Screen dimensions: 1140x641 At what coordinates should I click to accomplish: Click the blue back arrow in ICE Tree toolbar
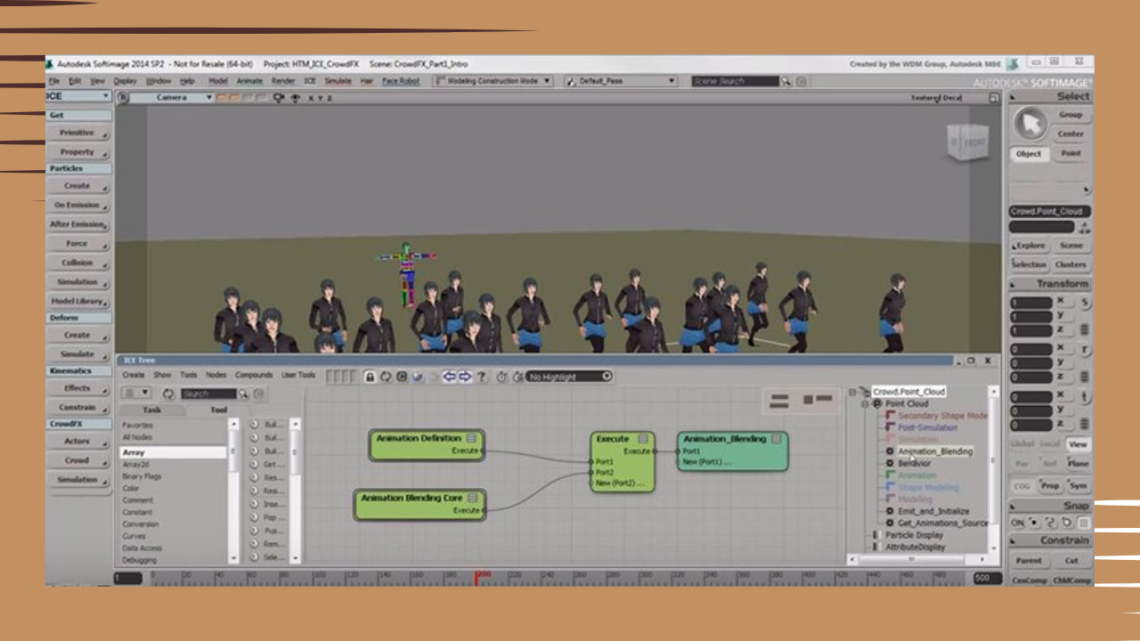tap(447, 377)
